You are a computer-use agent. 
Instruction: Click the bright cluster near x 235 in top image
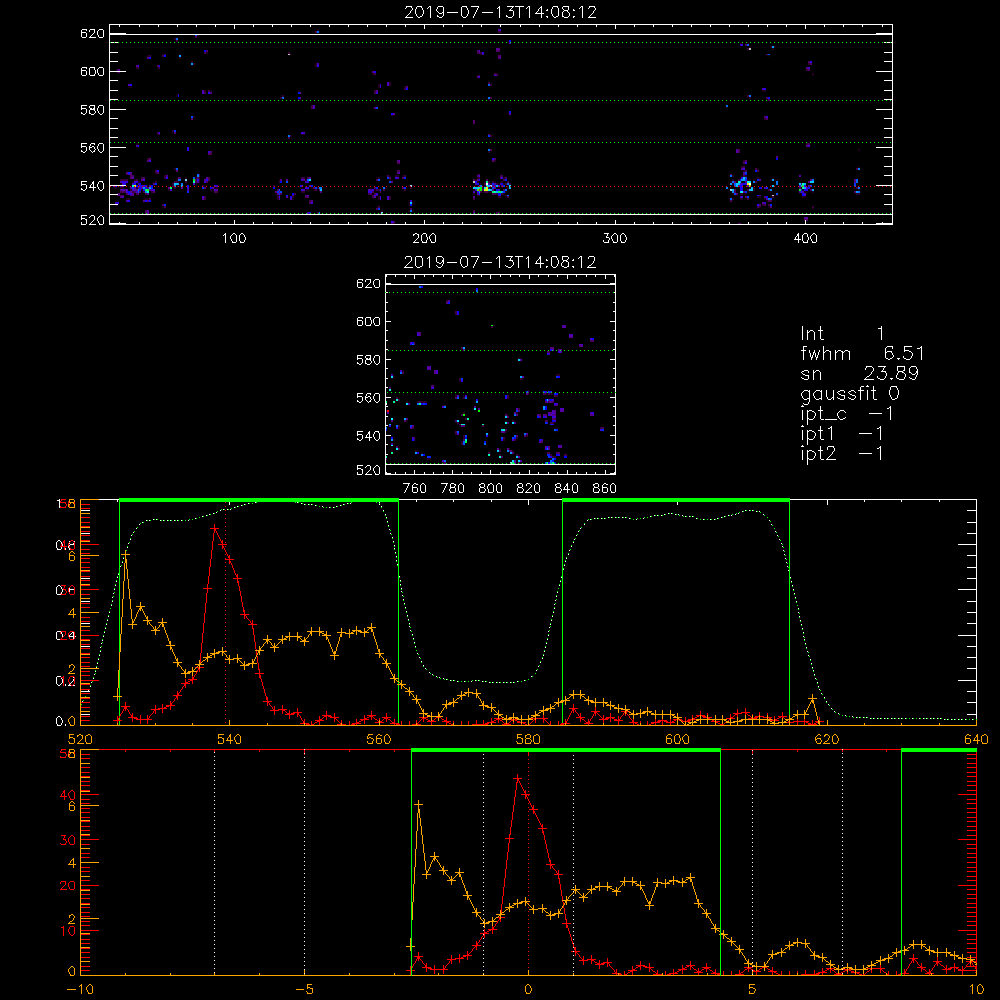[490, 188]
